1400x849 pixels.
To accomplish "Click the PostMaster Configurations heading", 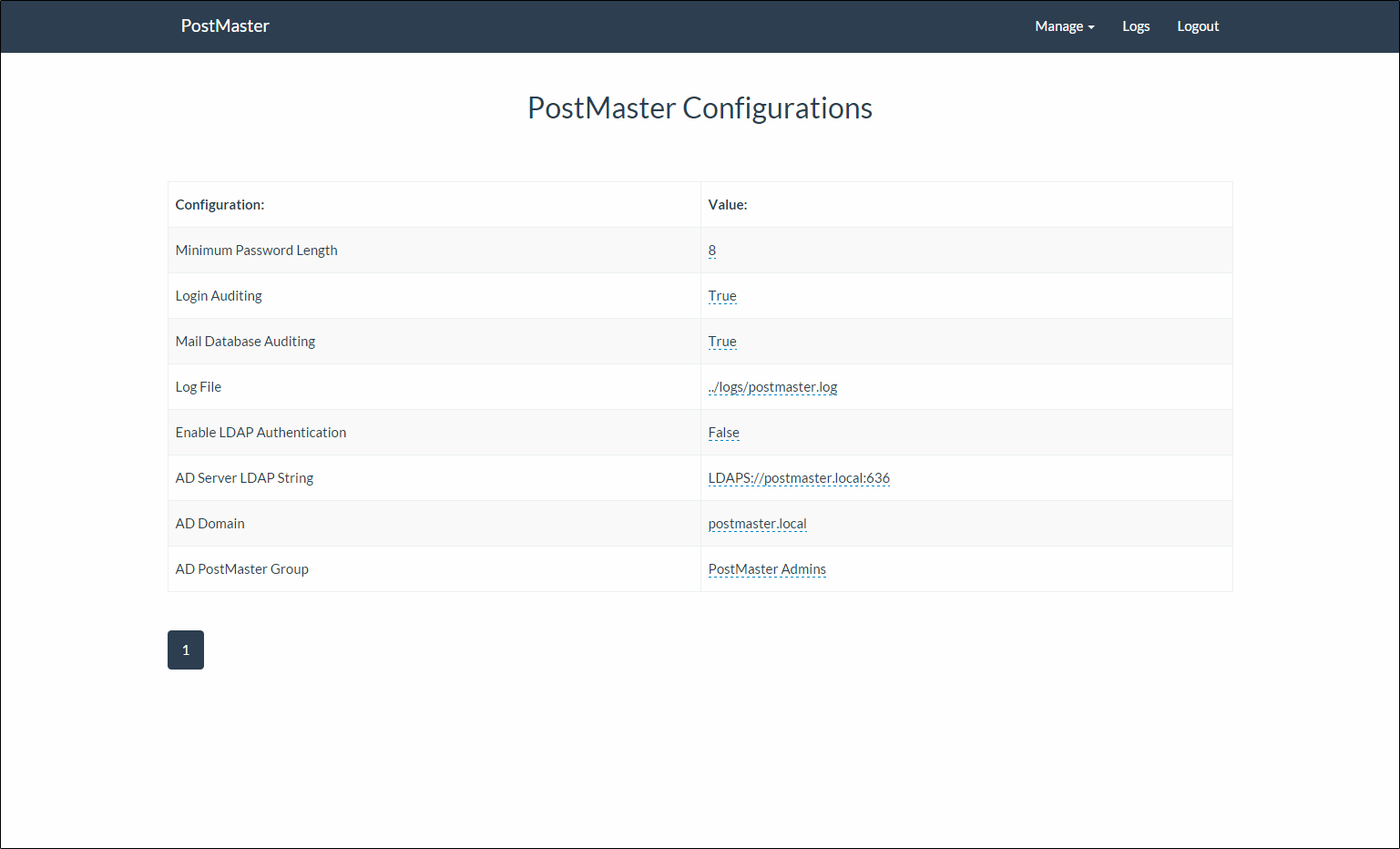I will 700,108.
